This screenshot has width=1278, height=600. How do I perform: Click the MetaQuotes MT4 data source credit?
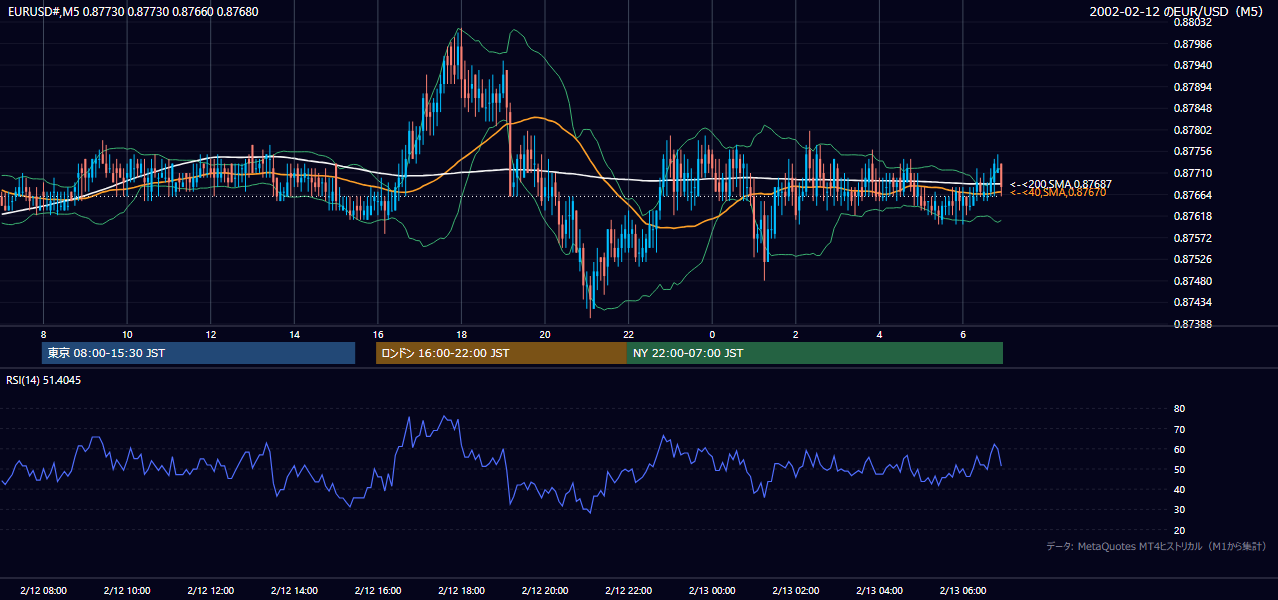pyautogui.click(x=1156, y=546)
